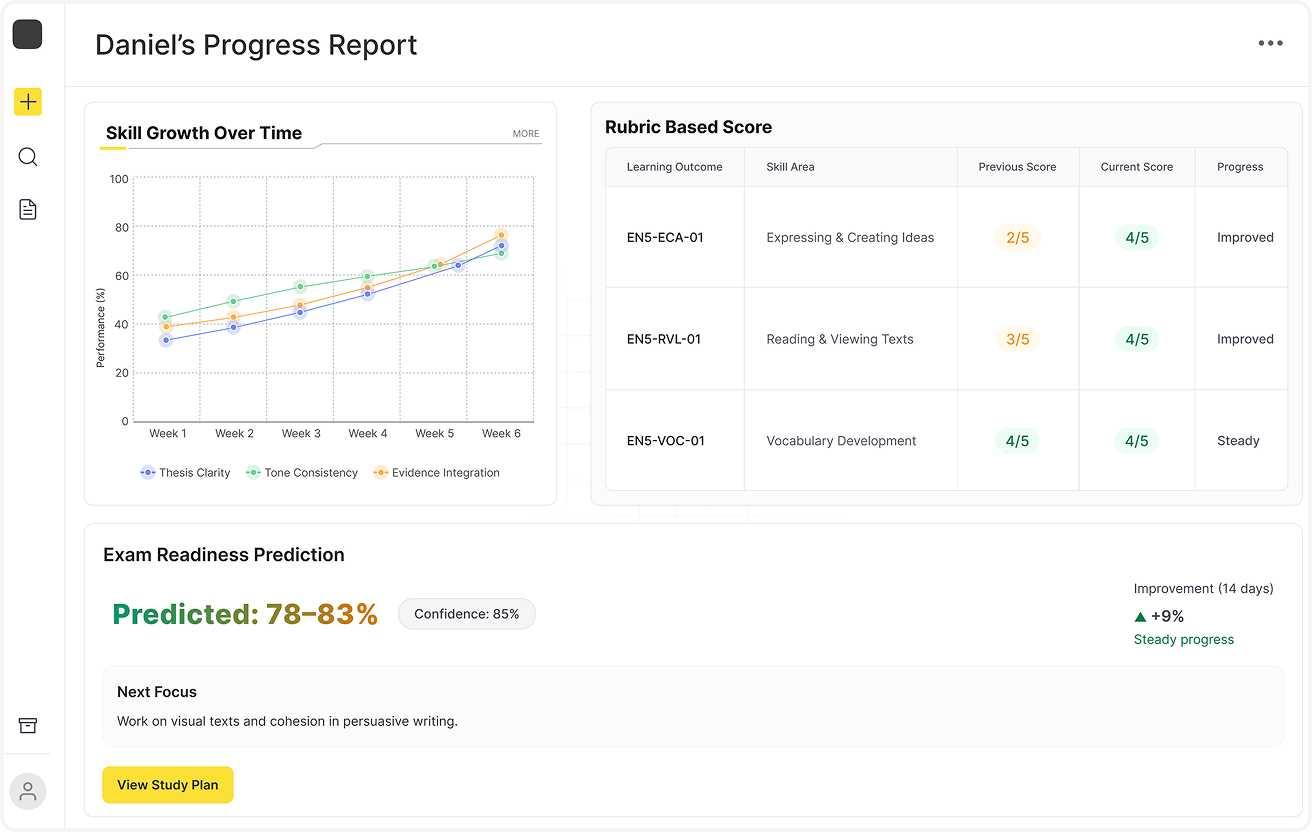Open search from the sidebar magnifier icon
Image resolution: width=1312 pixels, height=832 pixels.
[28, 157]
